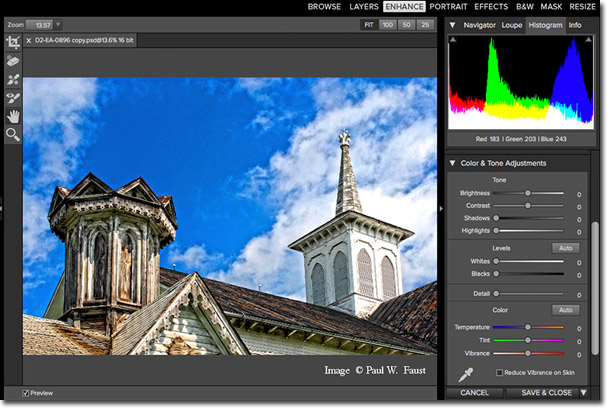This screenshot has width=610, height=410.
Task: Show the Loupe tab
Action: 512,25
